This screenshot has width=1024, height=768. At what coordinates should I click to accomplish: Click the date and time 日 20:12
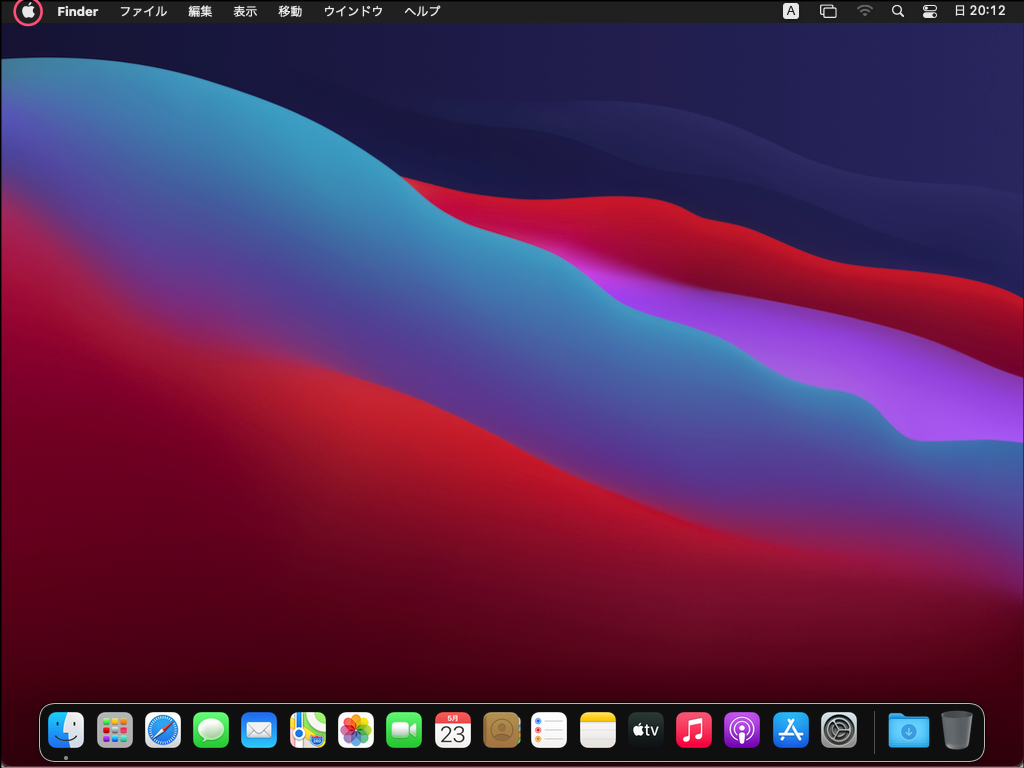[x=980, y=11]
